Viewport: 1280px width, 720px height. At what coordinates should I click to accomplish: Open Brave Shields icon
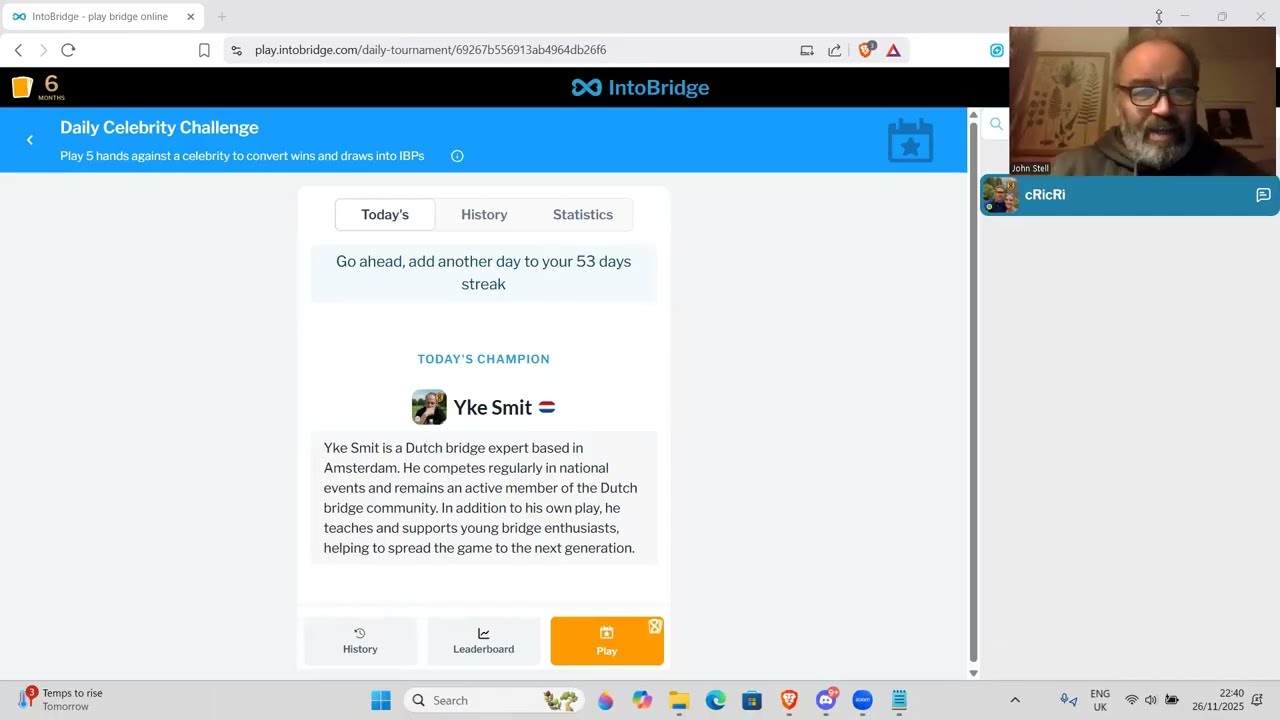[867, 50]
